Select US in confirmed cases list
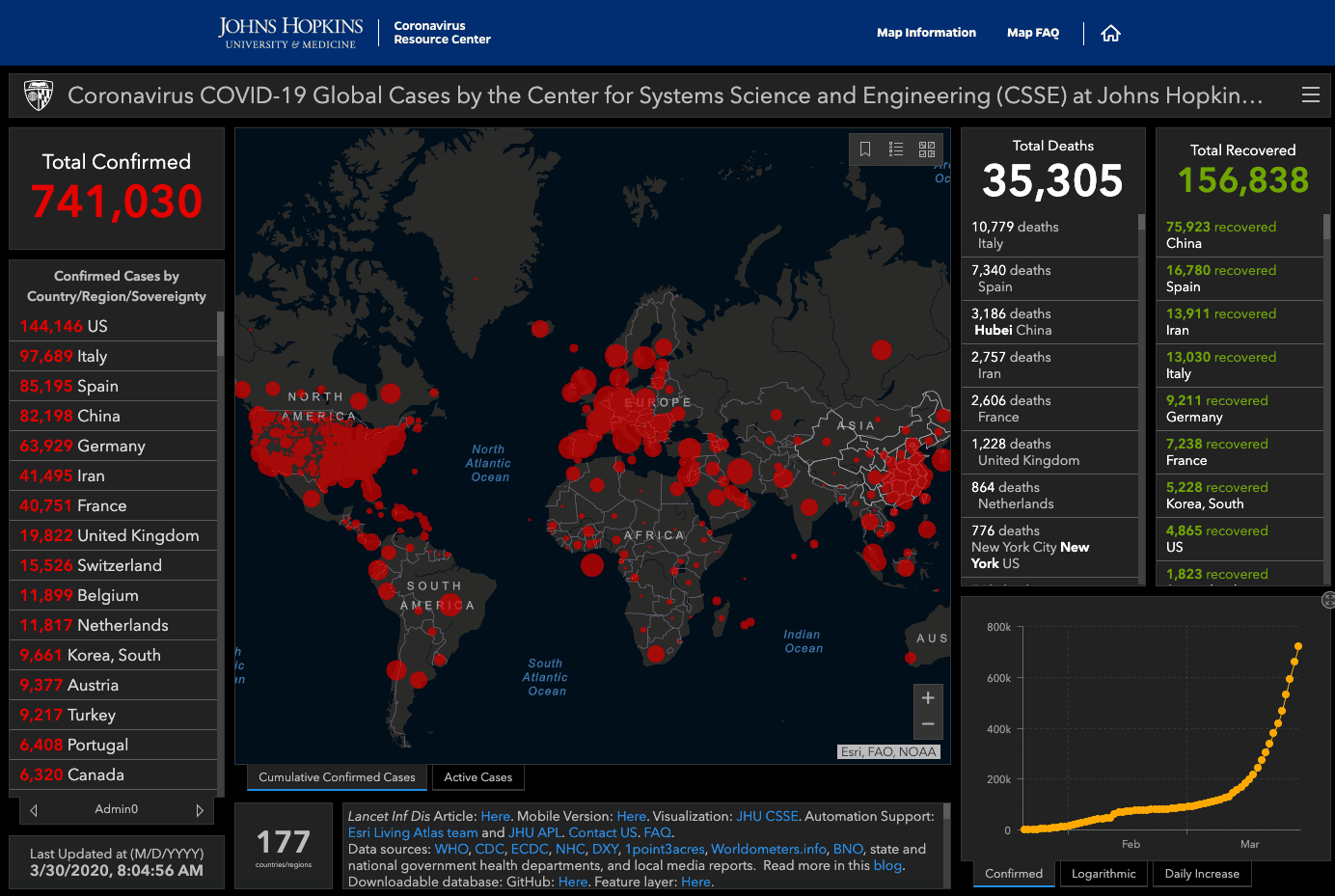1335x896 pixels. tap(113, 326)
